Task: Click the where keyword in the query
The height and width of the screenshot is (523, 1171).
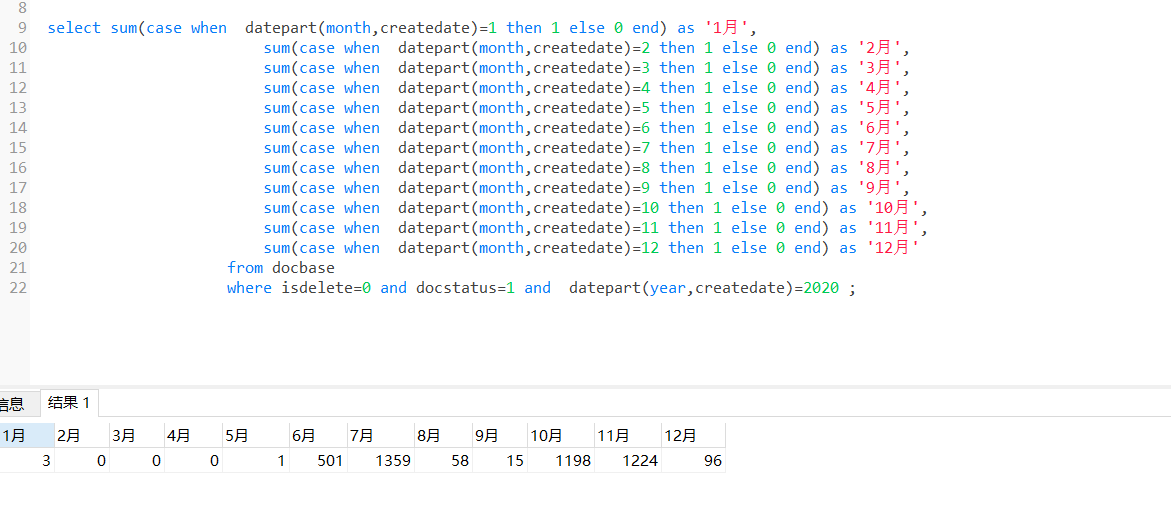Action: (x=249, y=288)
